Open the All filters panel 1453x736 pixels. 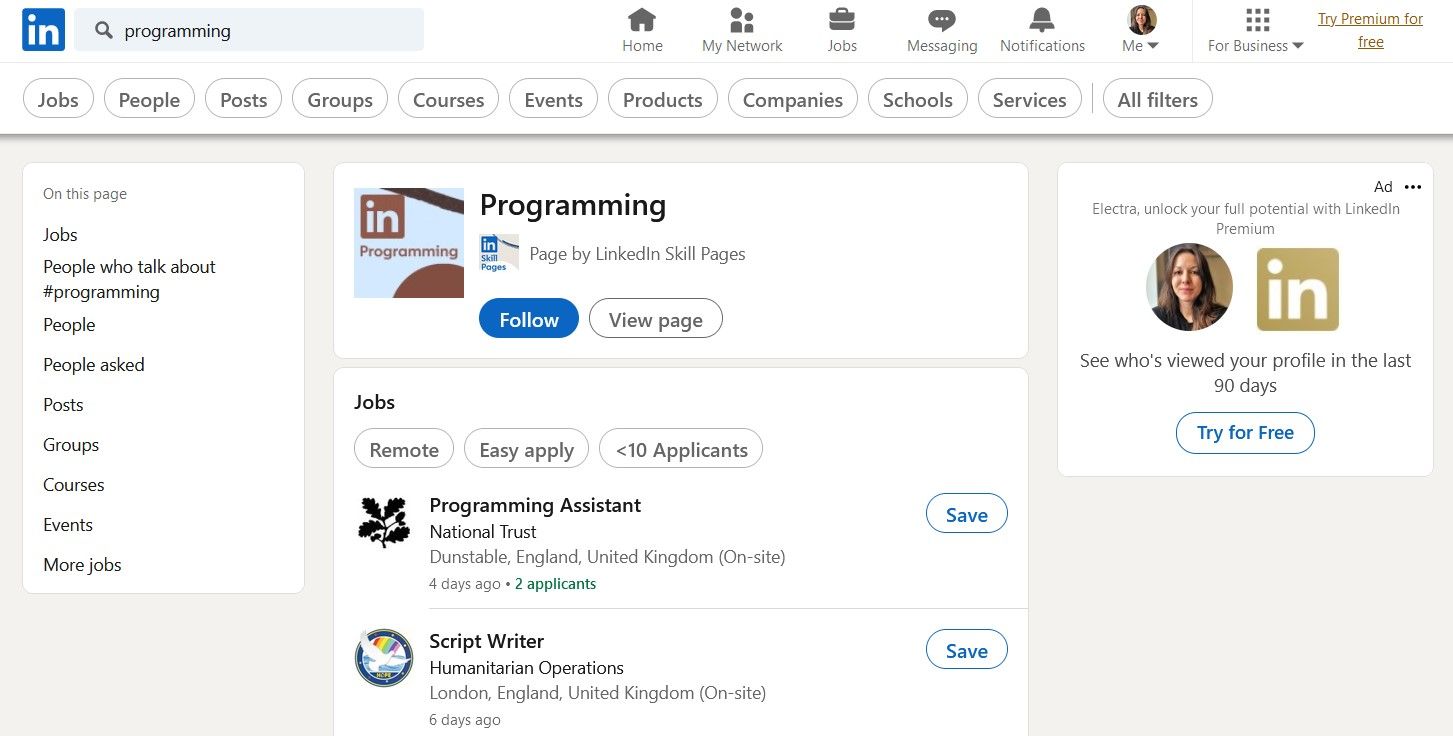pyautogui.click(x=1157, y=99)
